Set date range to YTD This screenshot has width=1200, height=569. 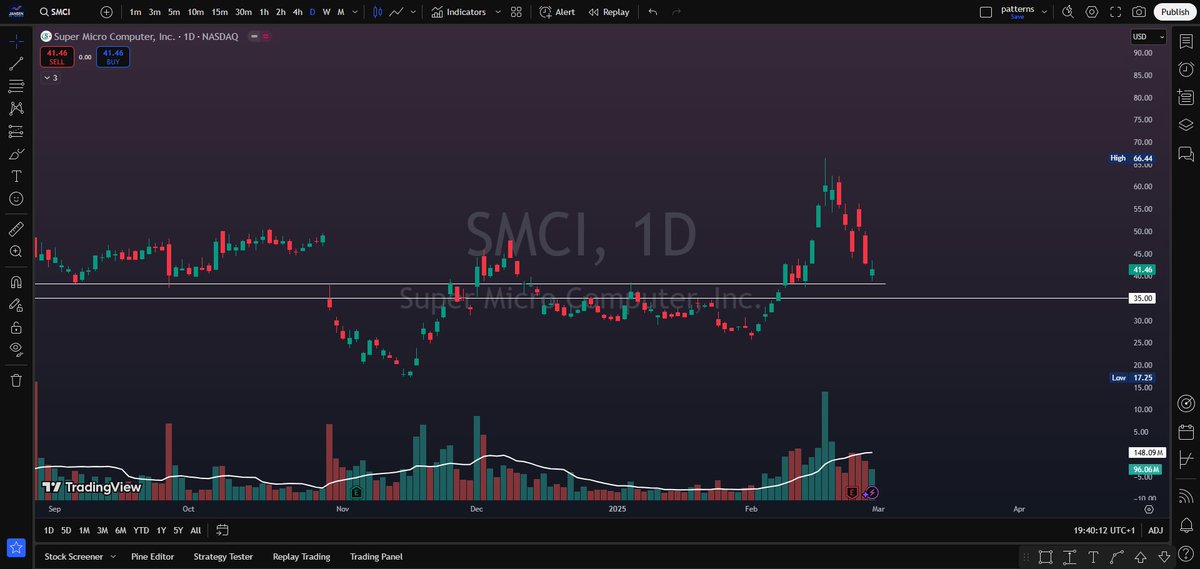coord(141,530)
